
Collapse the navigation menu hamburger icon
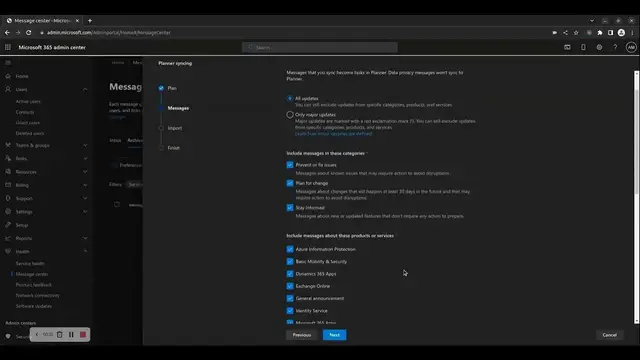click(8, 62)
